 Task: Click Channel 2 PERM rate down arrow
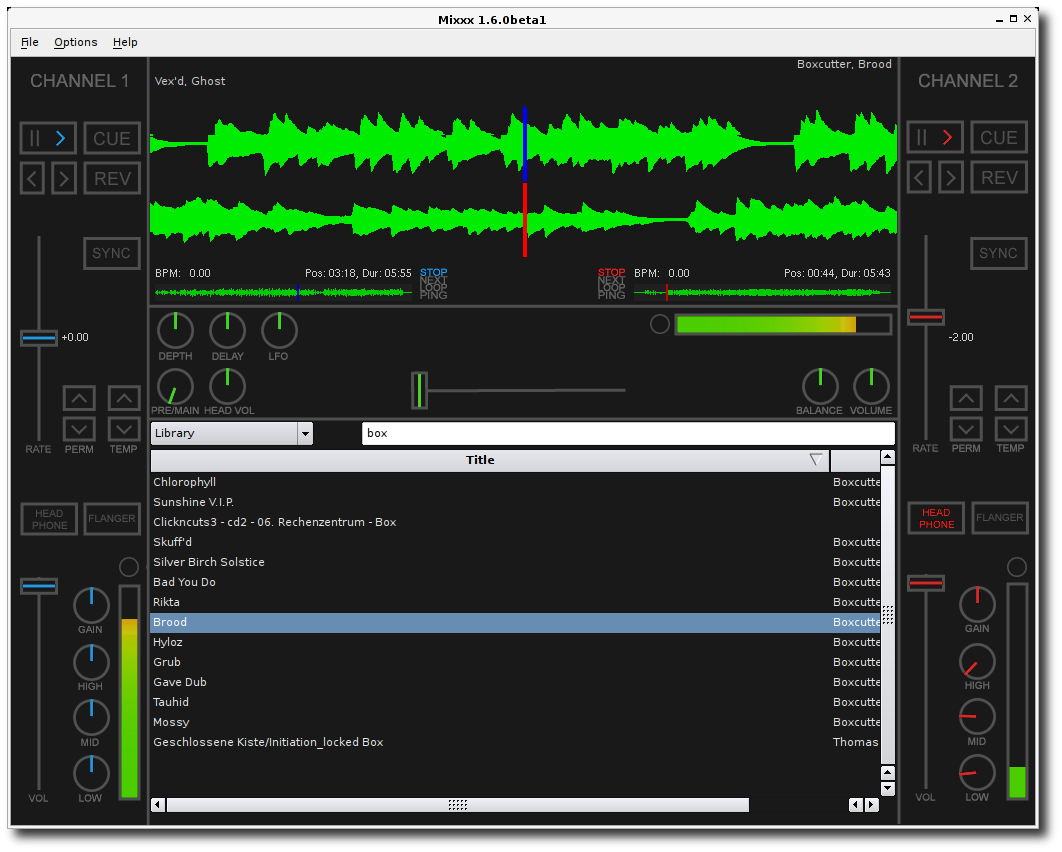click(x=965, y=429)
